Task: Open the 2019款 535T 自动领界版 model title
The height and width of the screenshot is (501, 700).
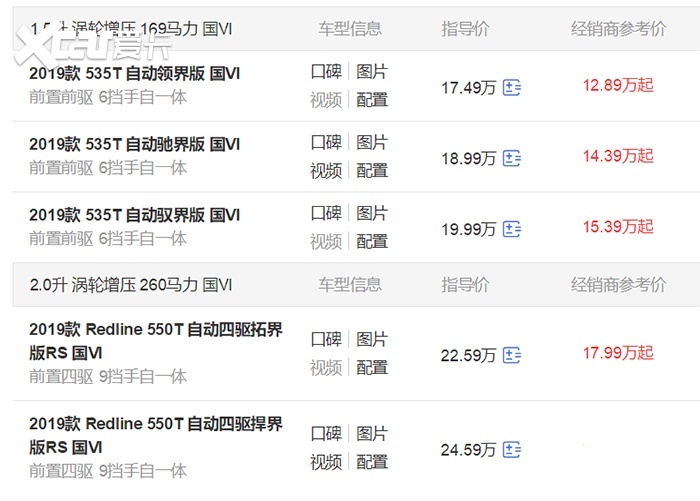Action: pyautogui.click(x=135, y=74)
